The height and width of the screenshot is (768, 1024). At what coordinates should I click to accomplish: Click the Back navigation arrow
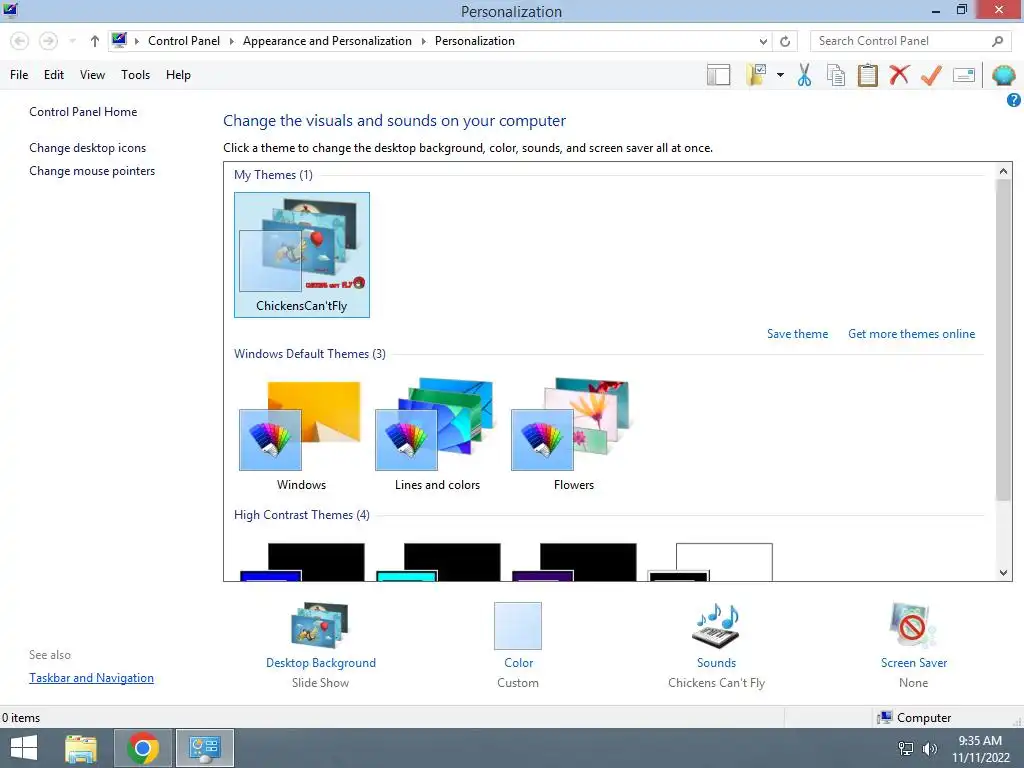click(x=20, y=41)
